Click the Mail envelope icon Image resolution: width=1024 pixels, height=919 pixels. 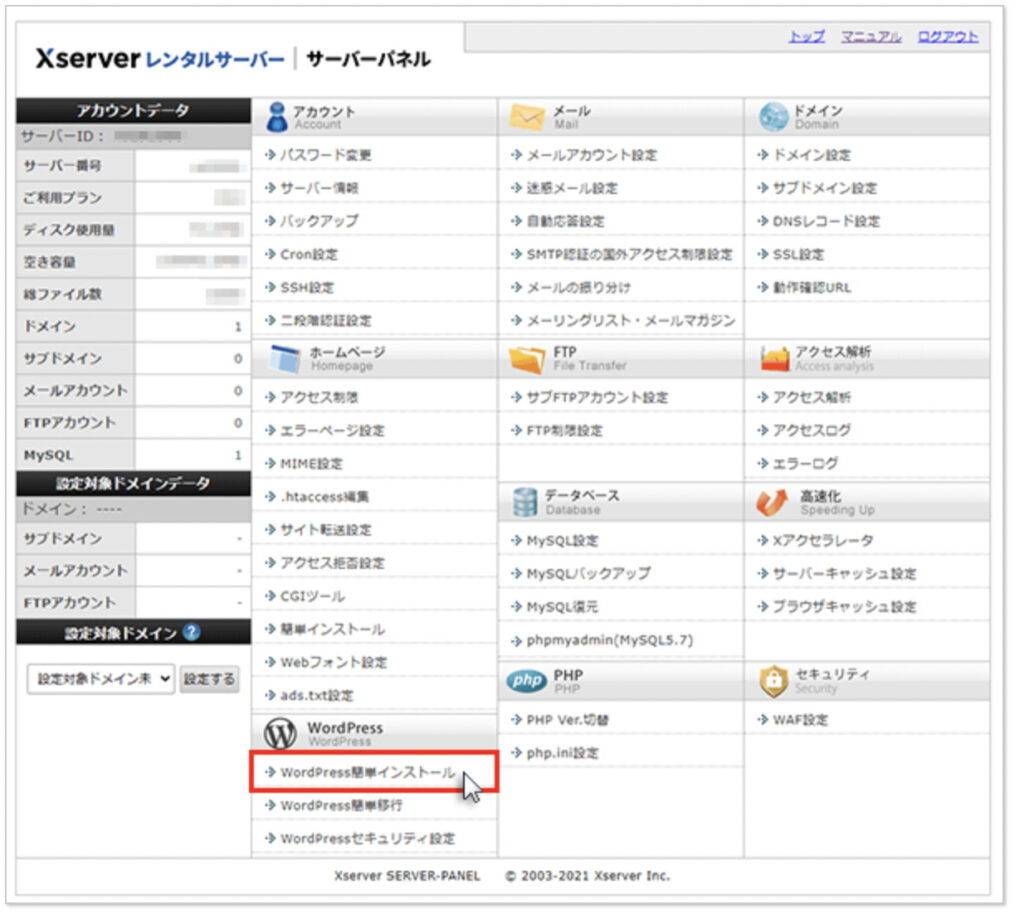[x=527, y=117]
